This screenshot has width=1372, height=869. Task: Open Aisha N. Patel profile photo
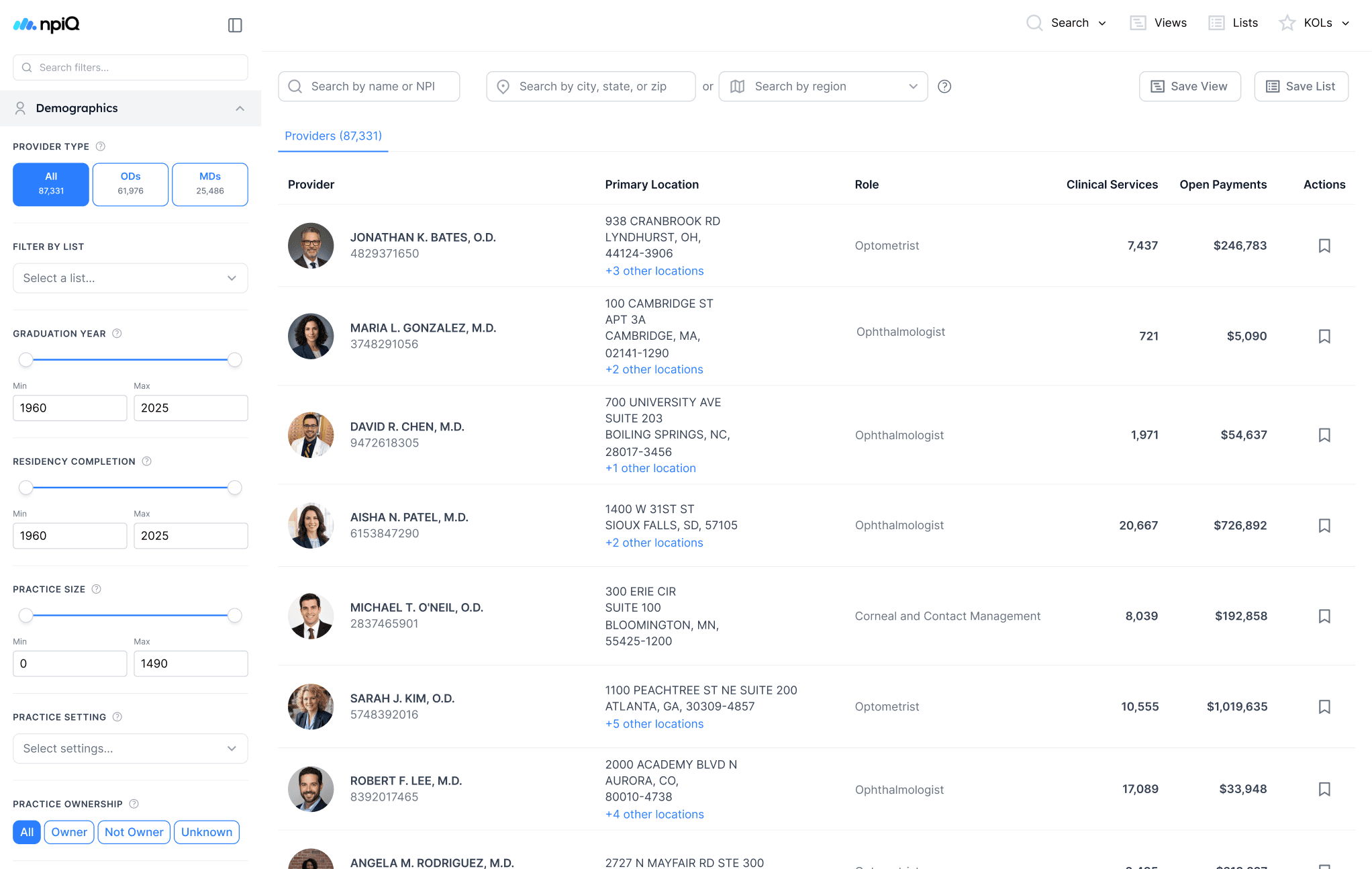(311, 526)
